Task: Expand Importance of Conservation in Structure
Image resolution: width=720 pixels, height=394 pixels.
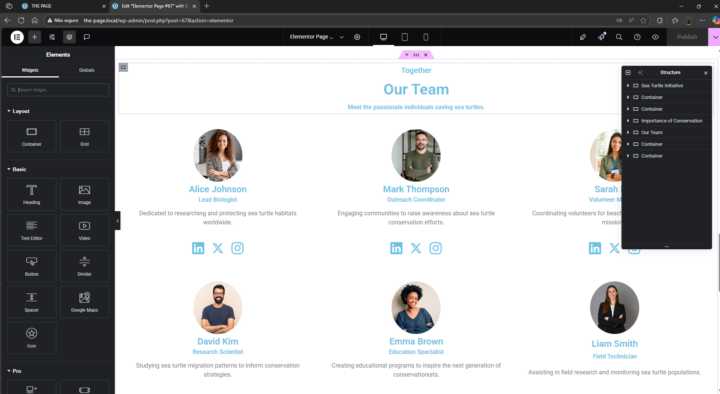Action: pos(628,121)
